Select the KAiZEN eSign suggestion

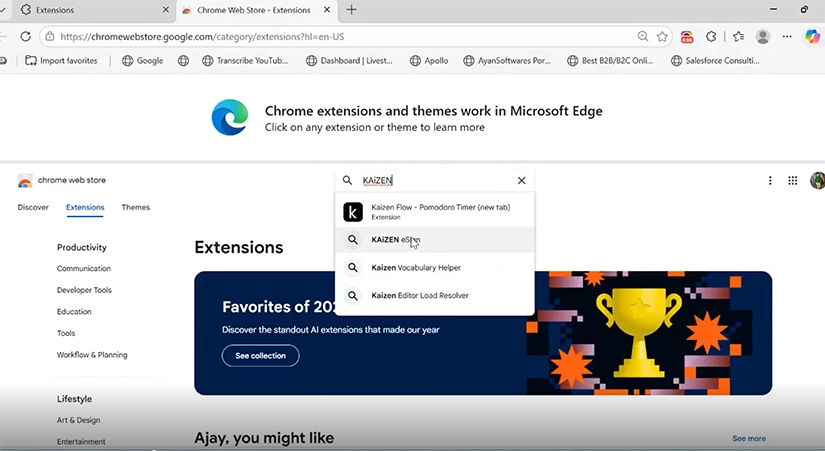435,239
